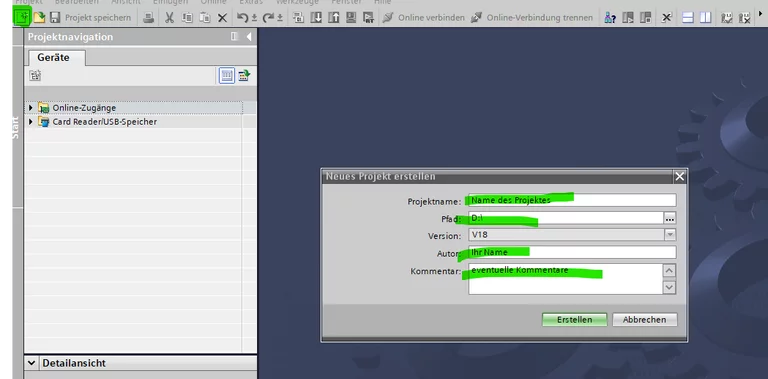Select the Geräte tab

[53, 57]
